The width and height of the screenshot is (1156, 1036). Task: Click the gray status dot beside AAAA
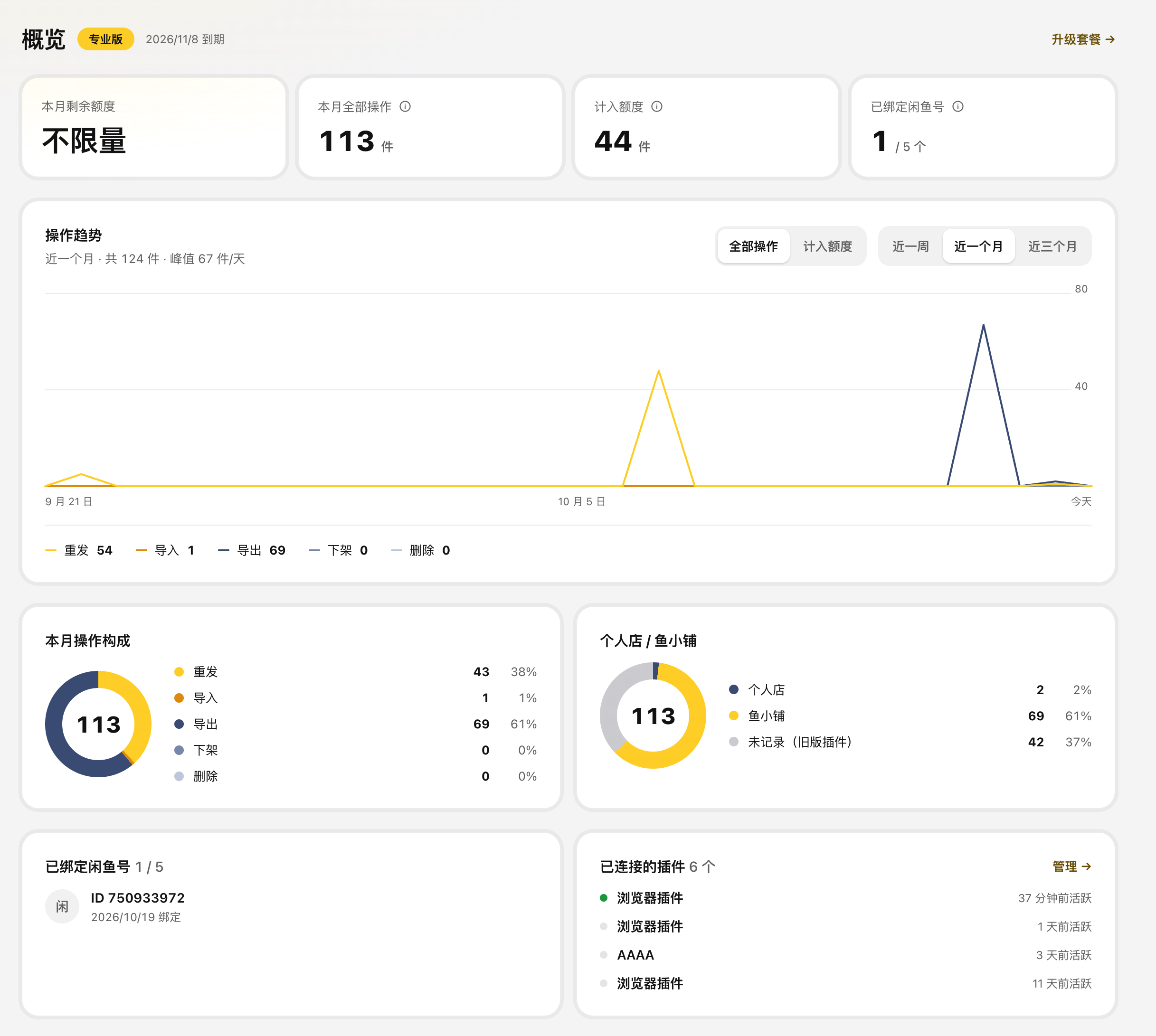pos(604,955)
